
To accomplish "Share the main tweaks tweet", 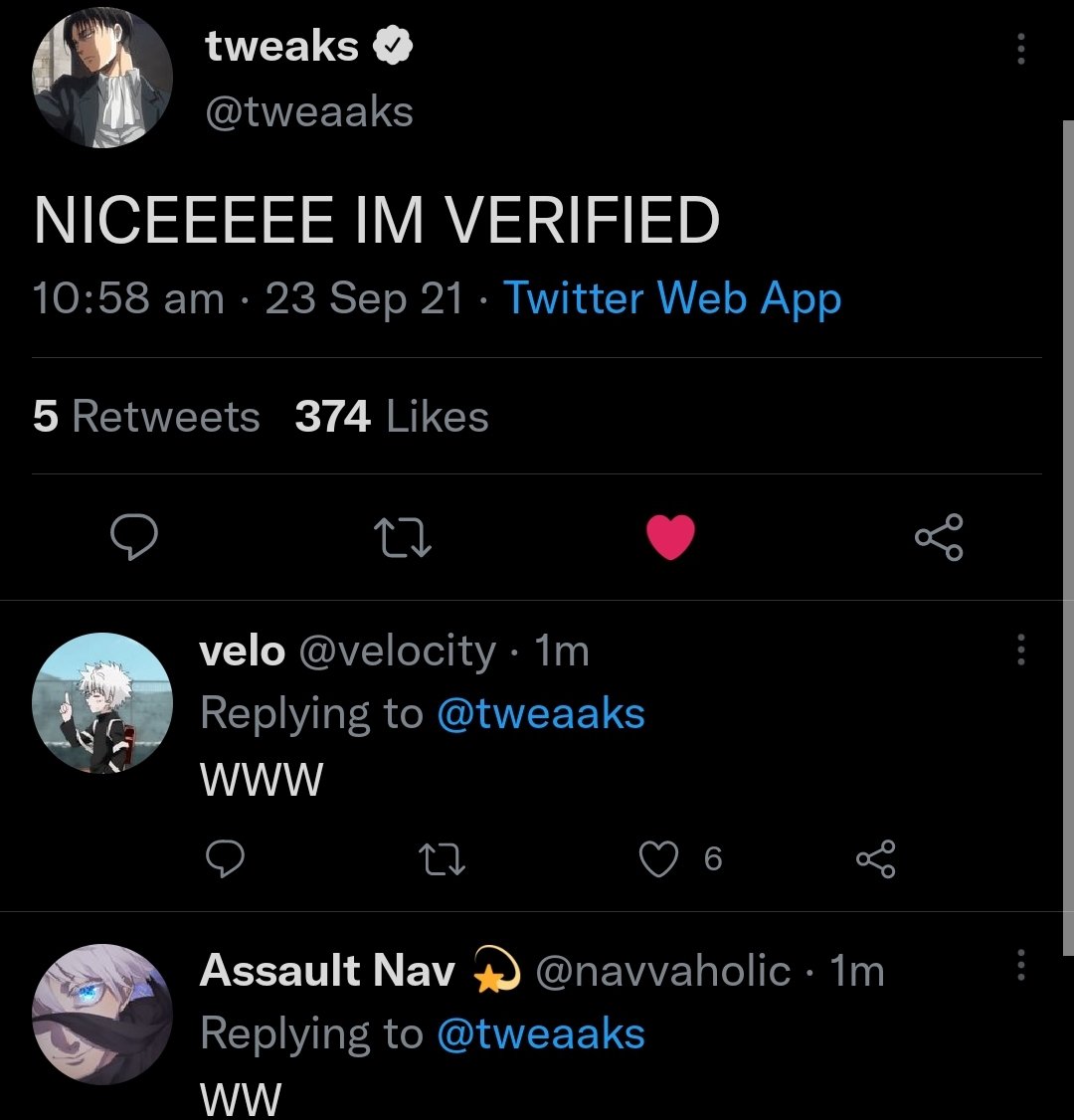I will (x=939, y=538).
